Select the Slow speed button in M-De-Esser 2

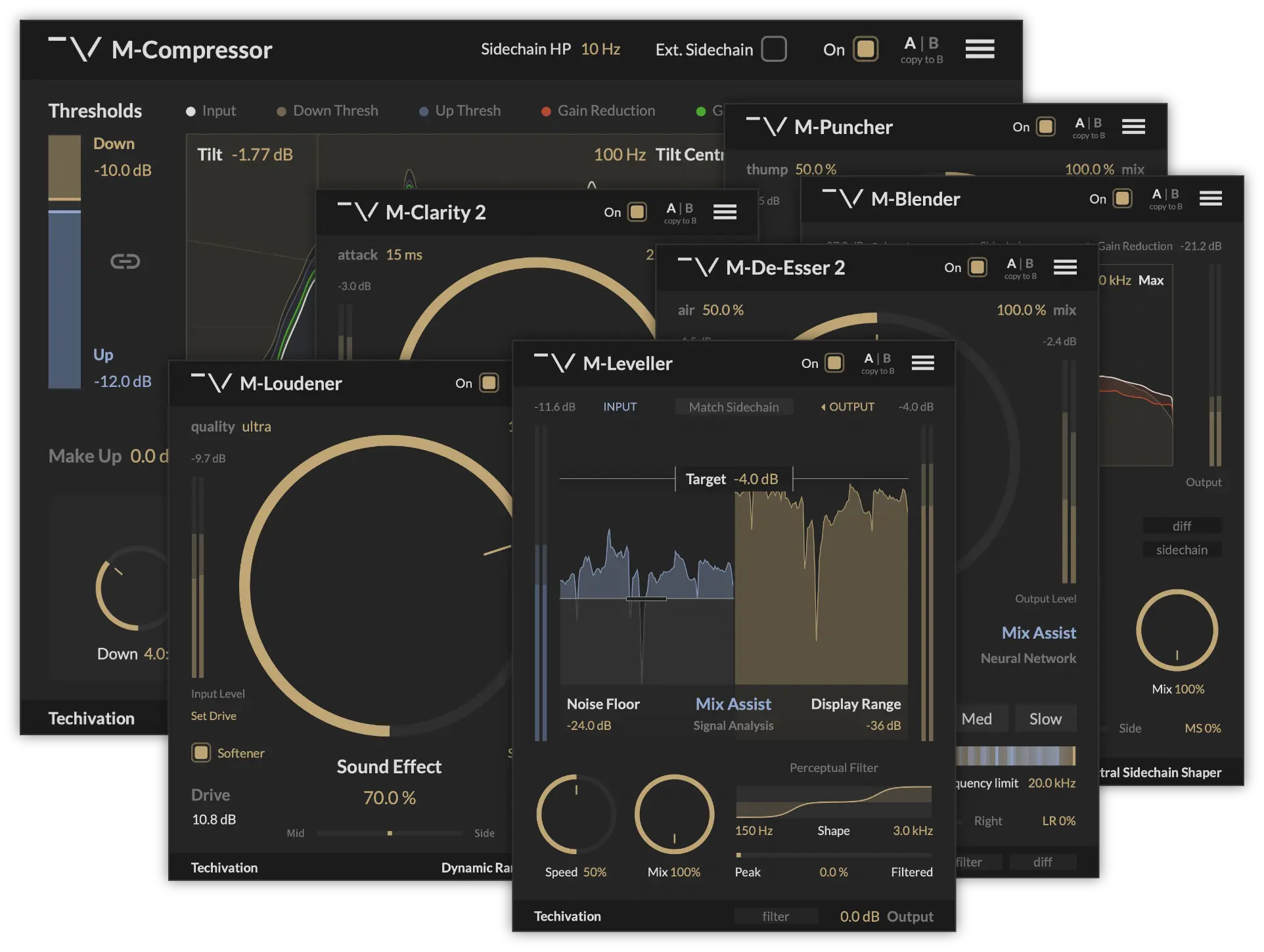(x=1045, y=719)
